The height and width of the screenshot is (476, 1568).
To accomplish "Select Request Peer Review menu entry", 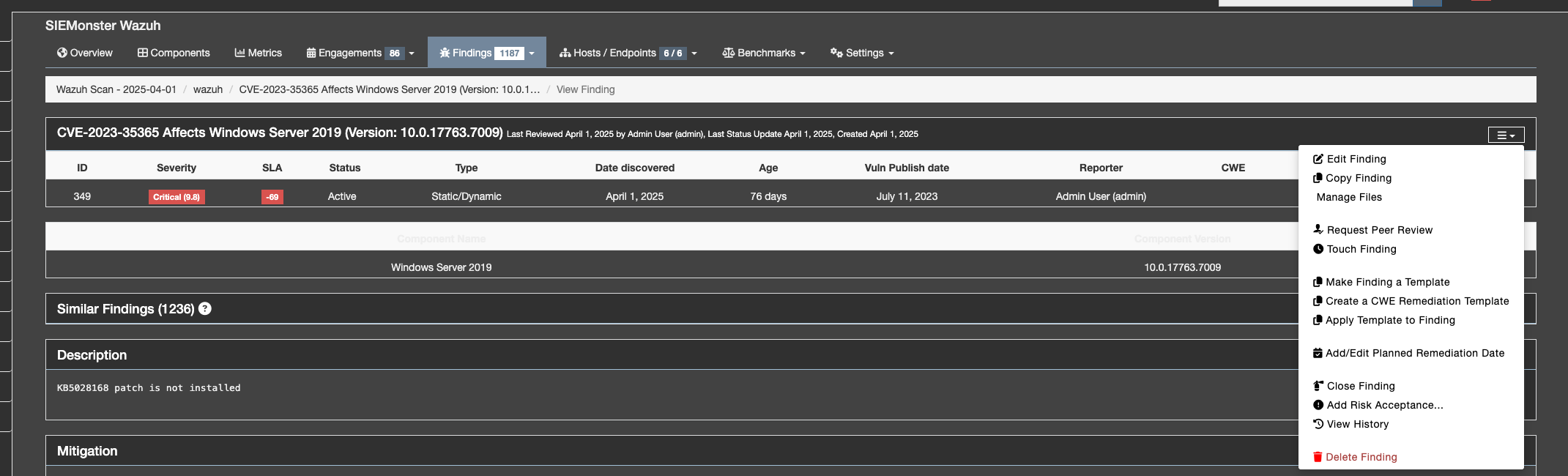I will (x=1379, y=230).
